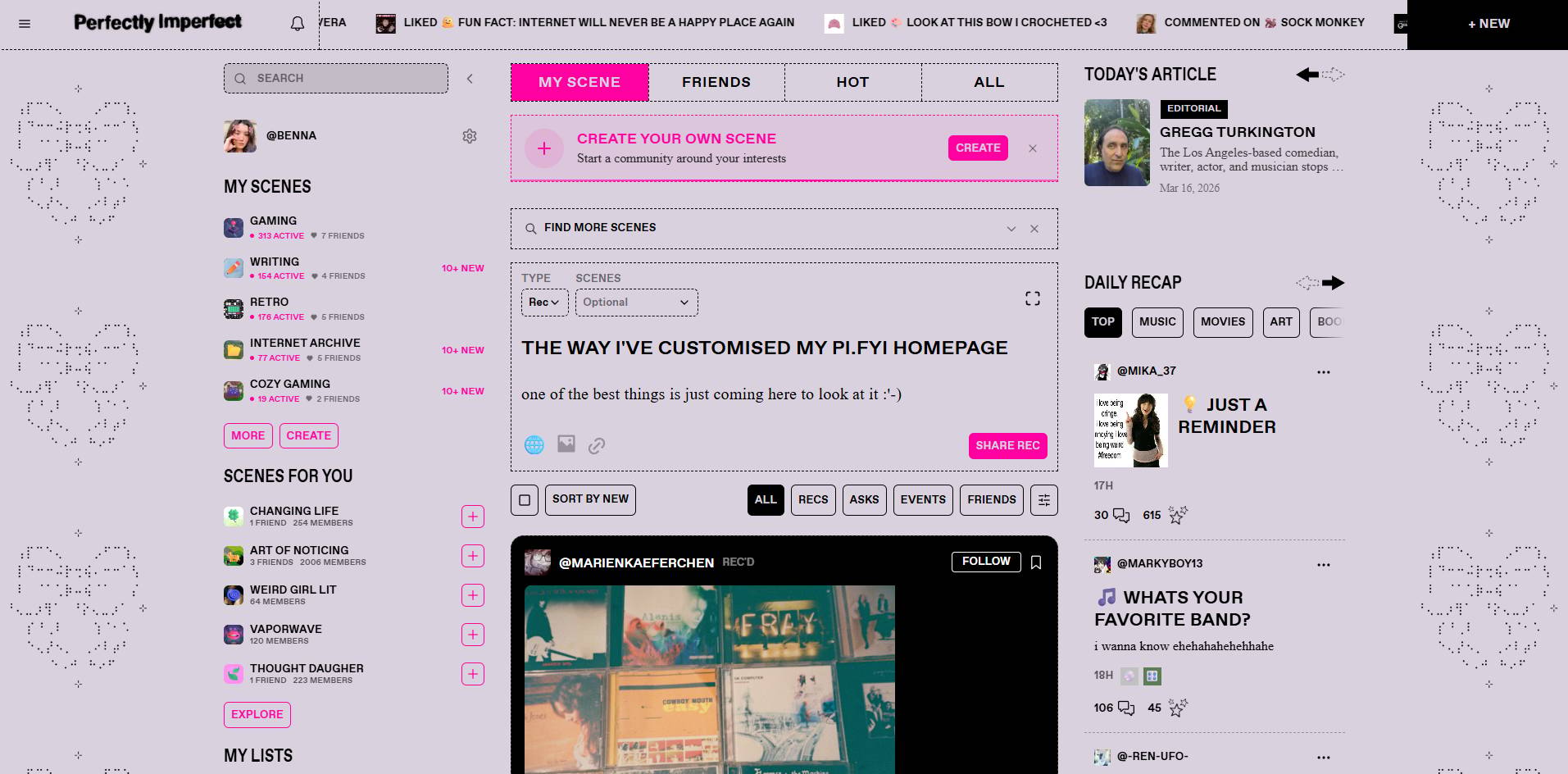Screen dimensions: 1568x774
Task: Expand the Find More Scenes chevron
Action: [1011, 229]
